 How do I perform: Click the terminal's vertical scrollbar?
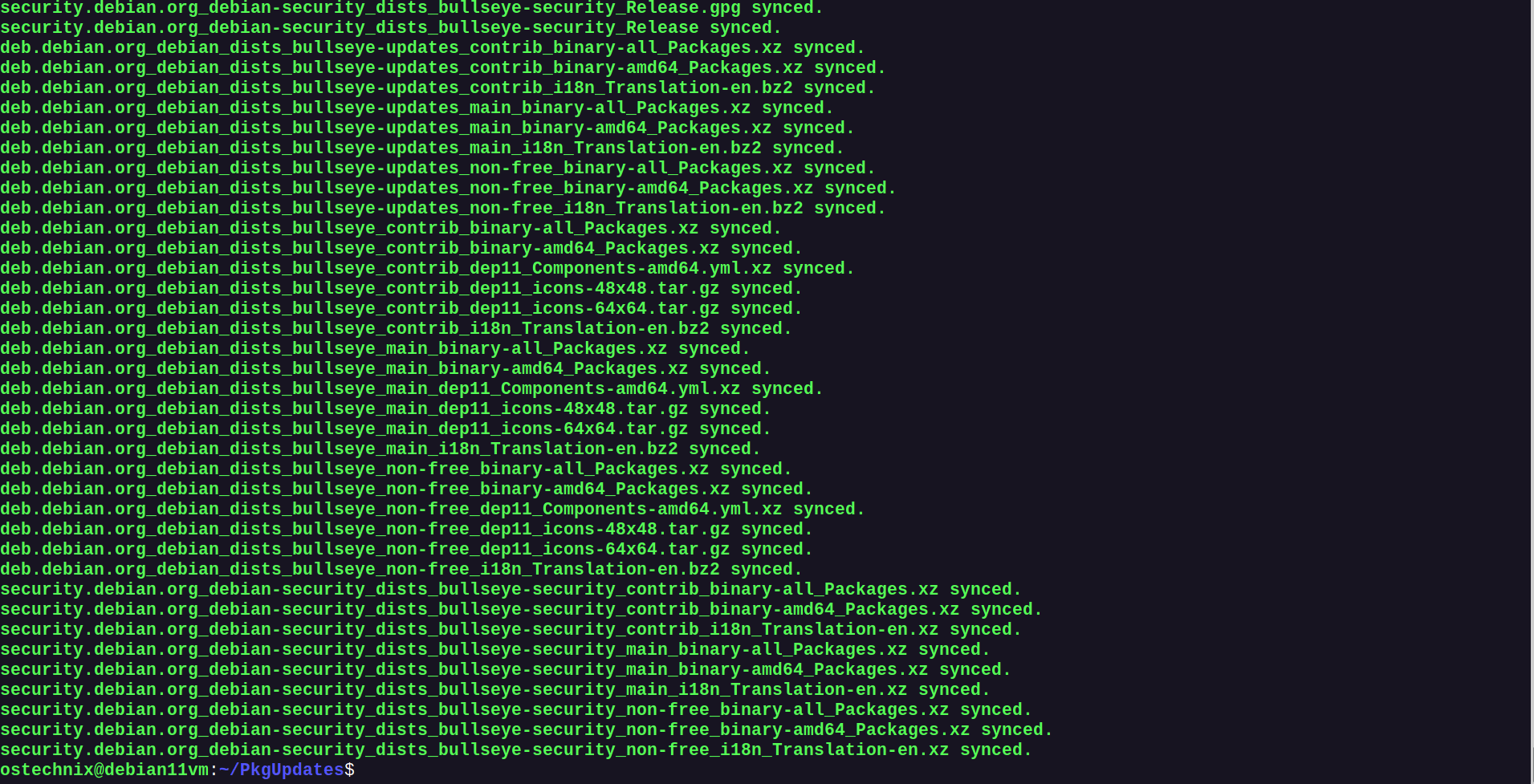[1532, 392]
